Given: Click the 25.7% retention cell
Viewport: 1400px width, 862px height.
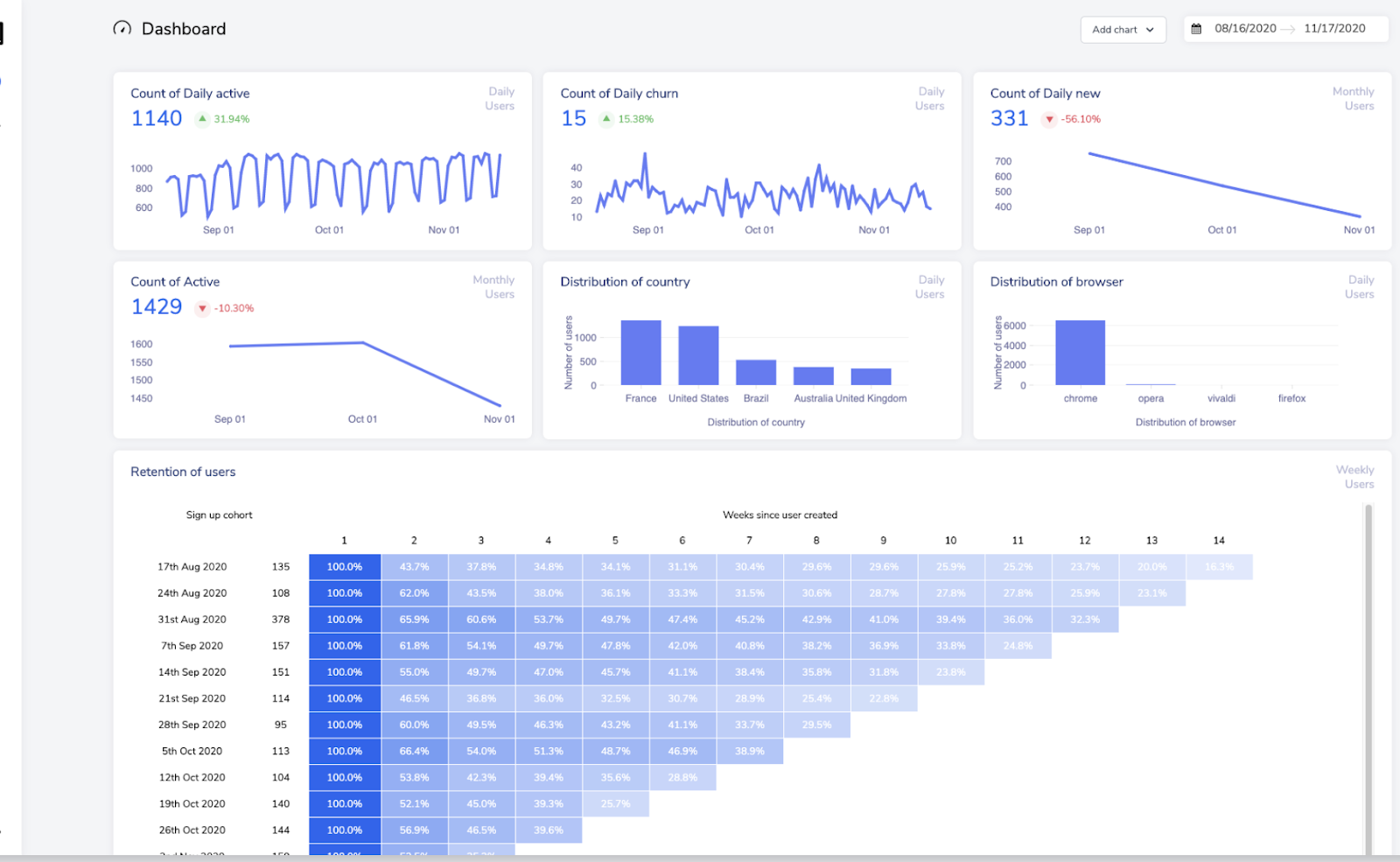Looking at the screenshot, I should click(615, 803).
